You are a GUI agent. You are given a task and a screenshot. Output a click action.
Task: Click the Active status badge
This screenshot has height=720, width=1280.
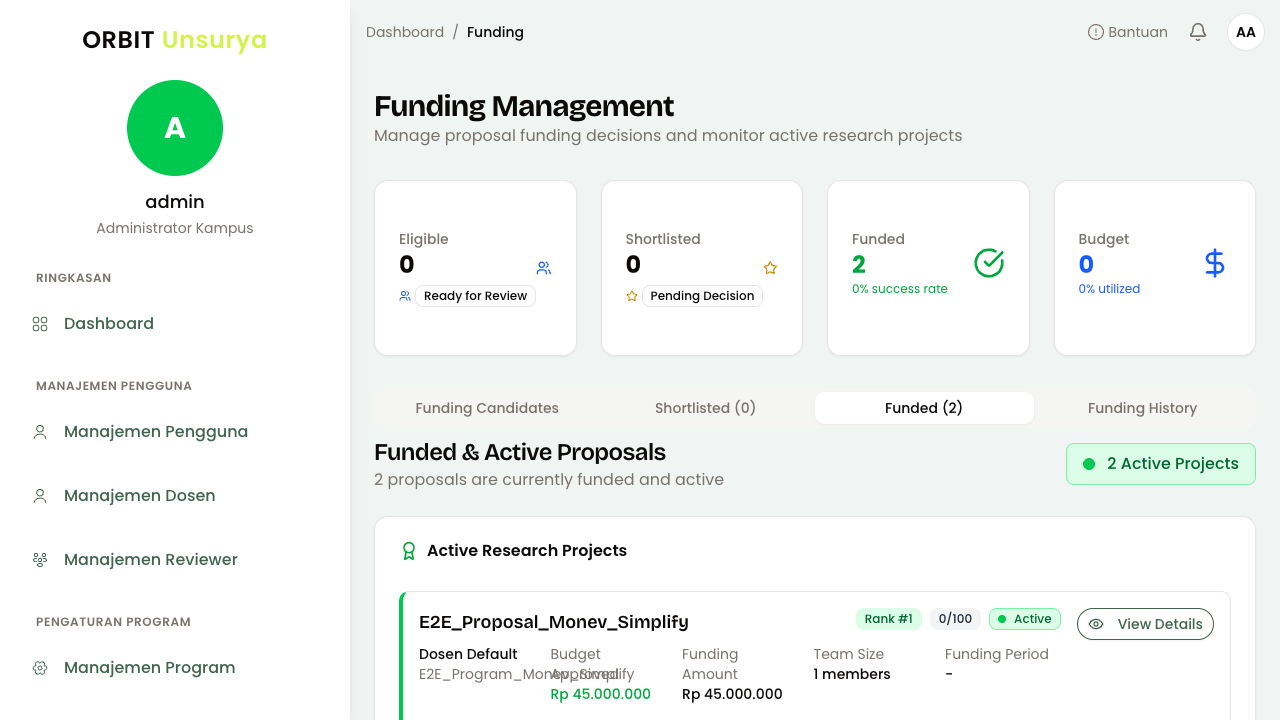click(1025, 619)
